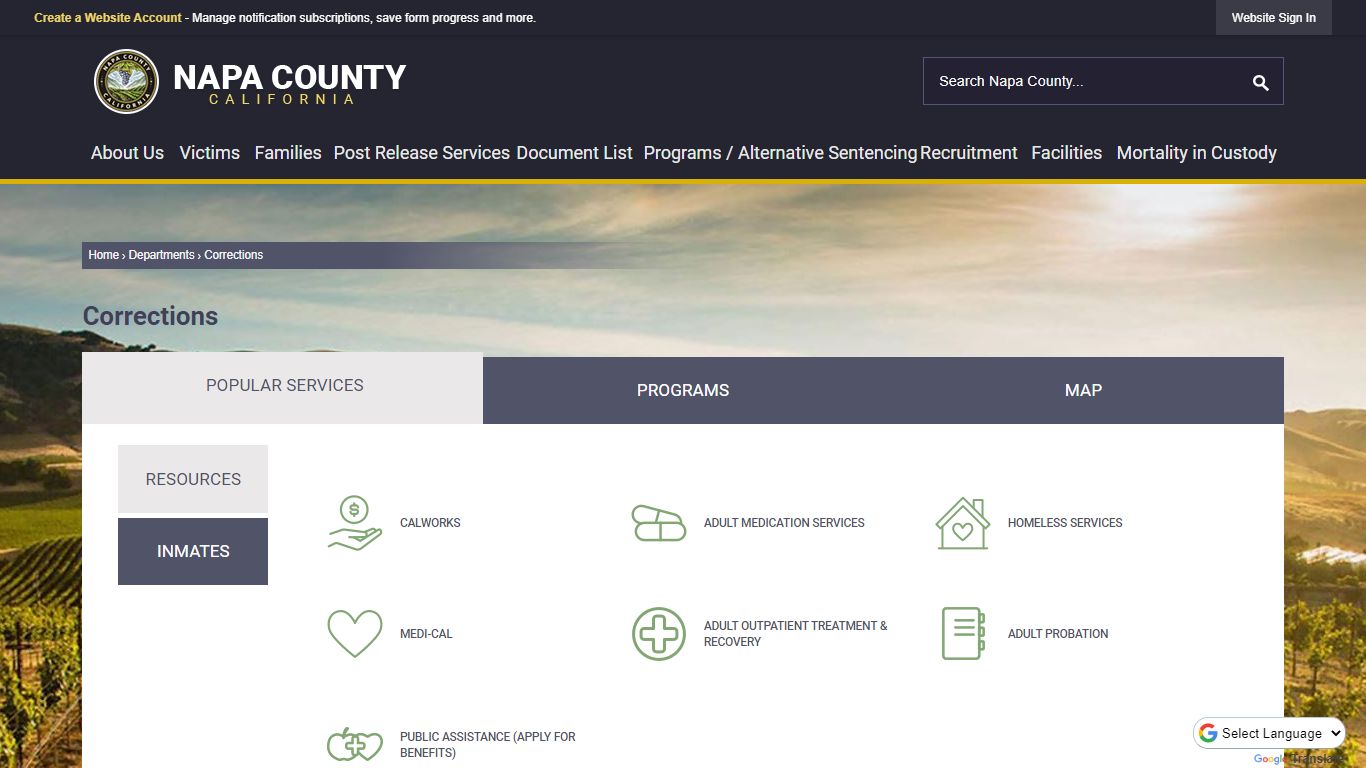Click the Google logo in translate widget
The height and width of the screenshot is (768, 1366).
click(1208, 733)
